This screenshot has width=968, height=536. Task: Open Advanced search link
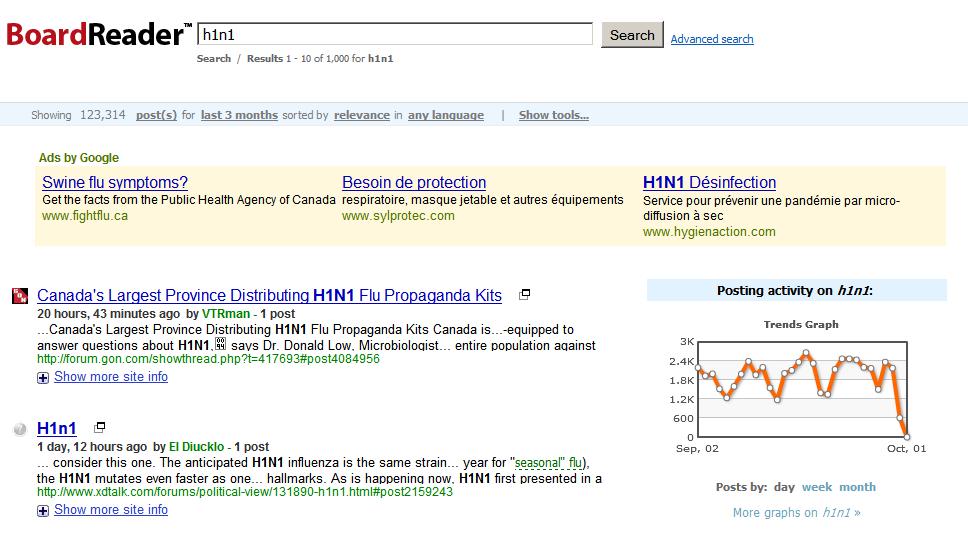tap(712, 39)
